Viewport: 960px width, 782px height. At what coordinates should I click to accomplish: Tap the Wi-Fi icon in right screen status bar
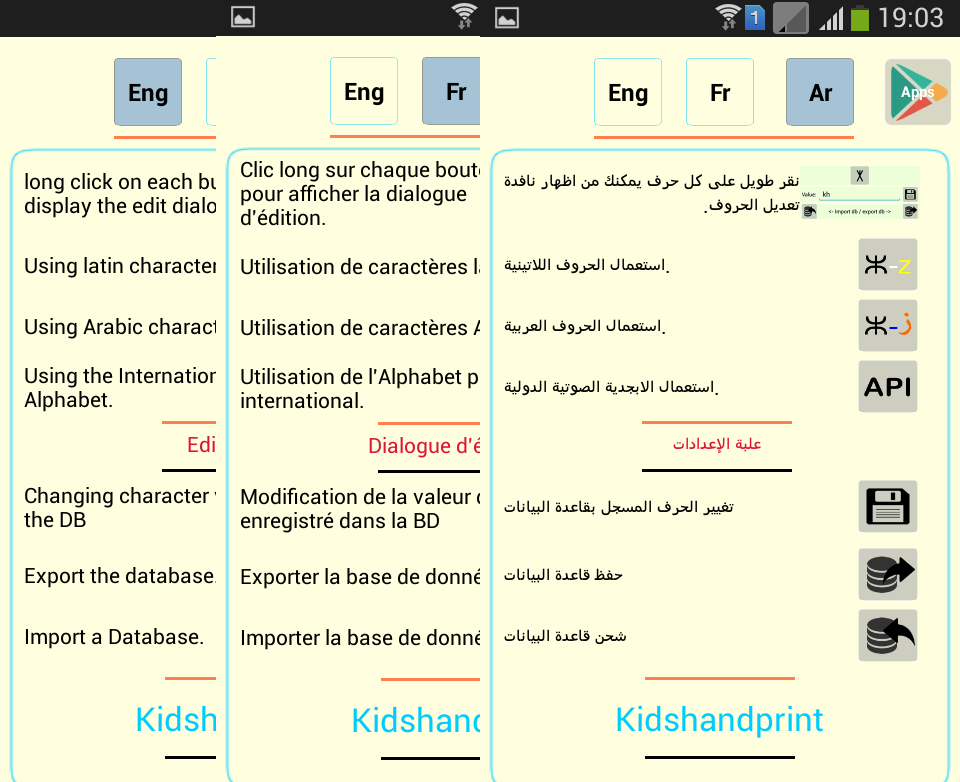pyautogui.click(x=729, y=17)
